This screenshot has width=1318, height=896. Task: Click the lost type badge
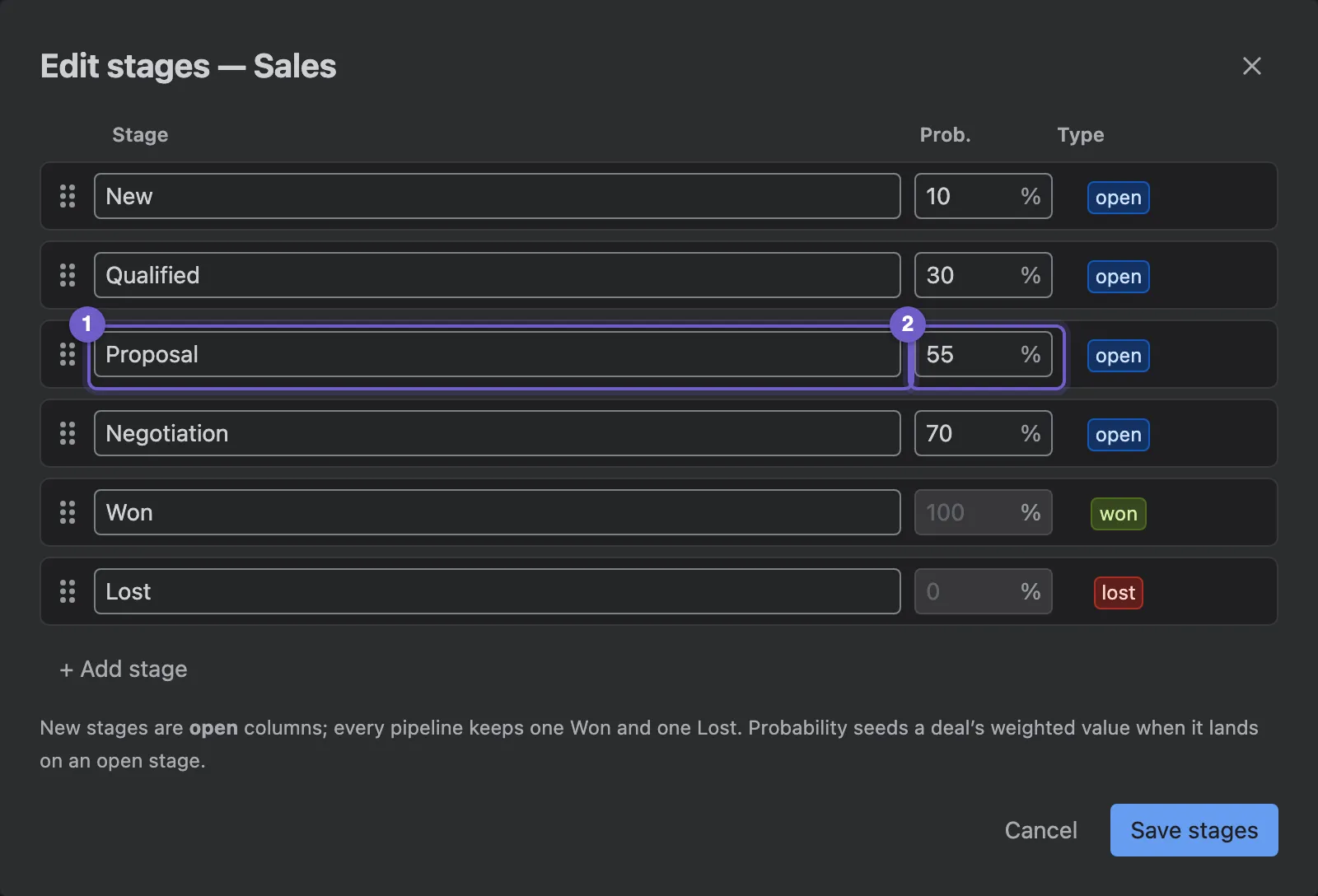[x=1118, y=593]
